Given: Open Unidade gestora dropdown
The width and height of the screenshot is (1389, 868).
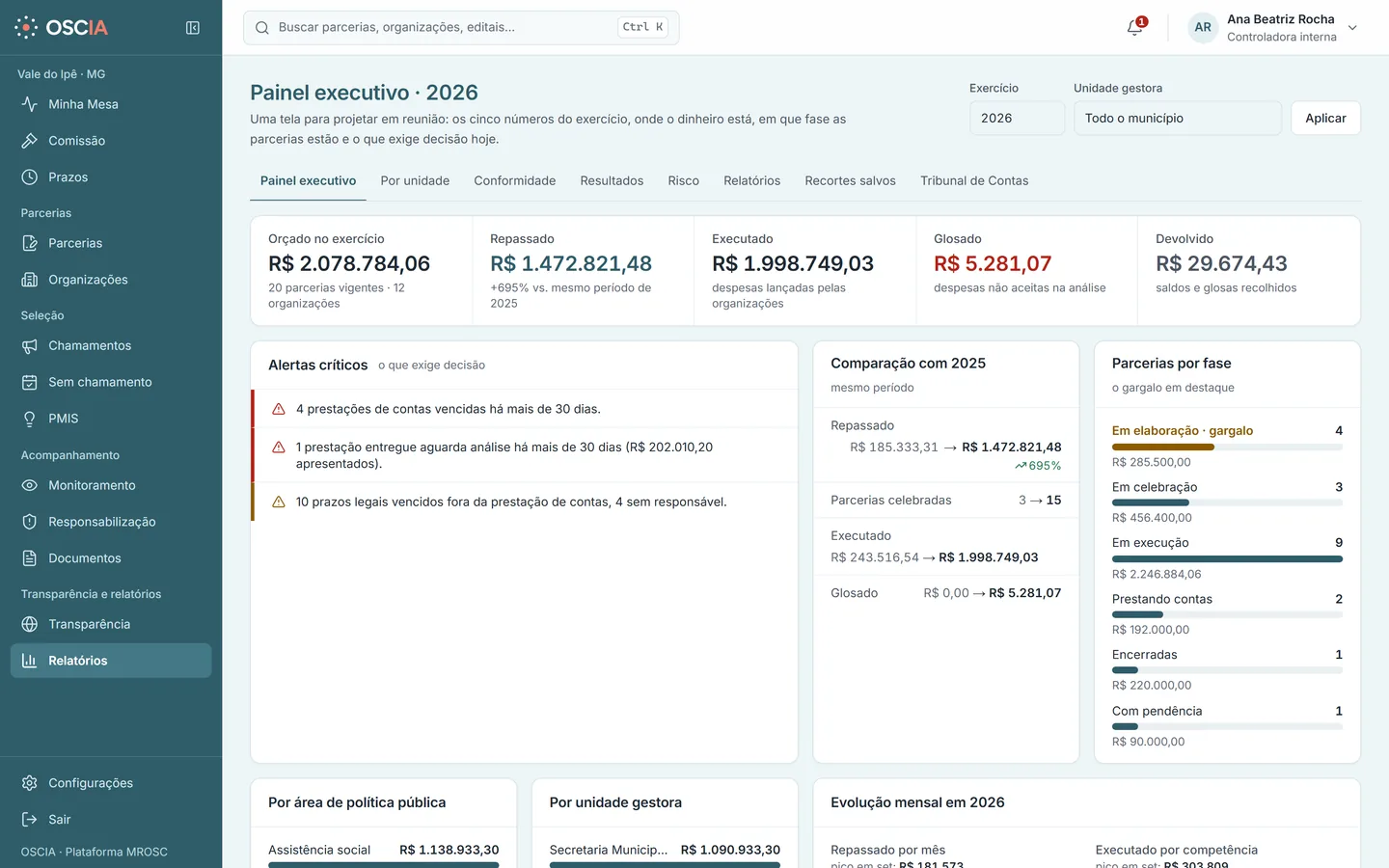Looking at the screenshot, I should pyautogui.click(x=1178, y=118).
